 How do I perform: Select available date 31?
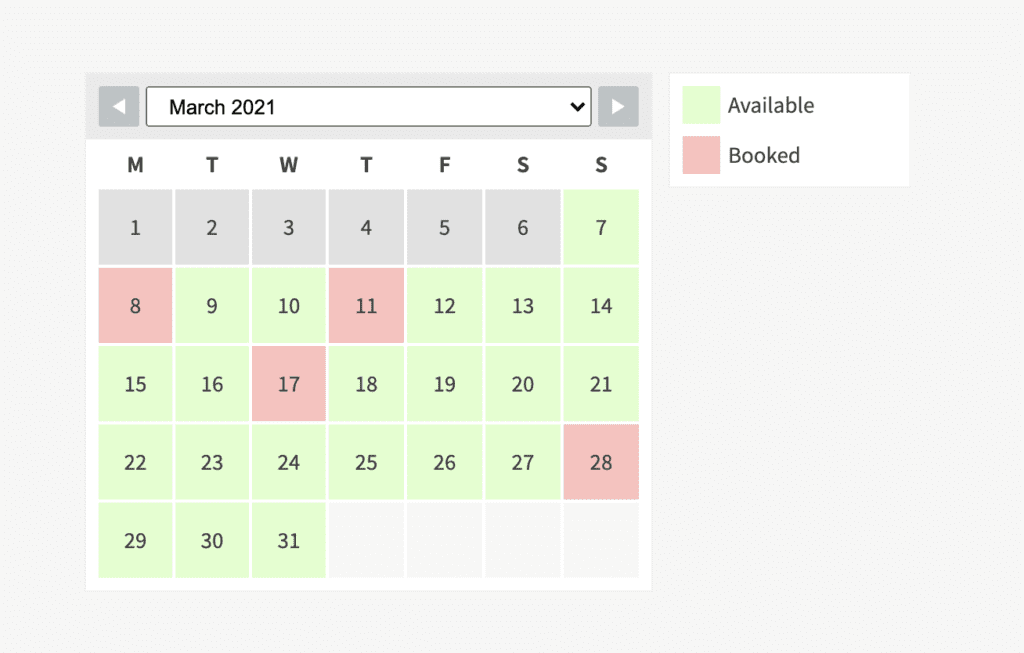pos(289,541)
